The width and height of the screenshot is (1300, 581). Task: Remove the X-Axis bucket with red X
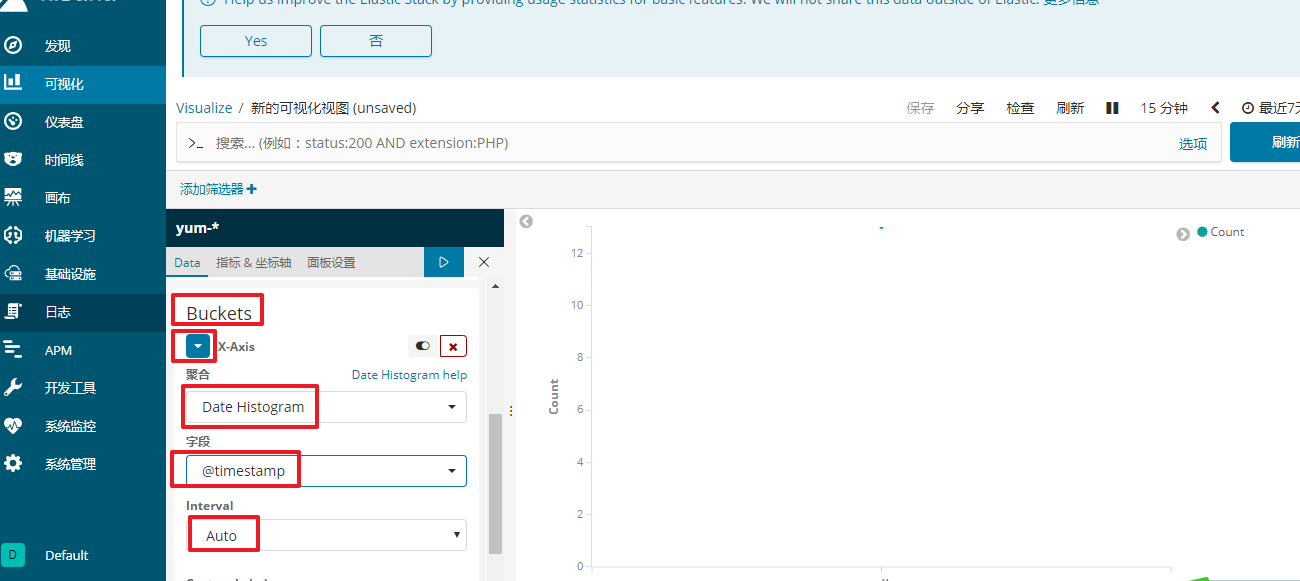point(453,346)
